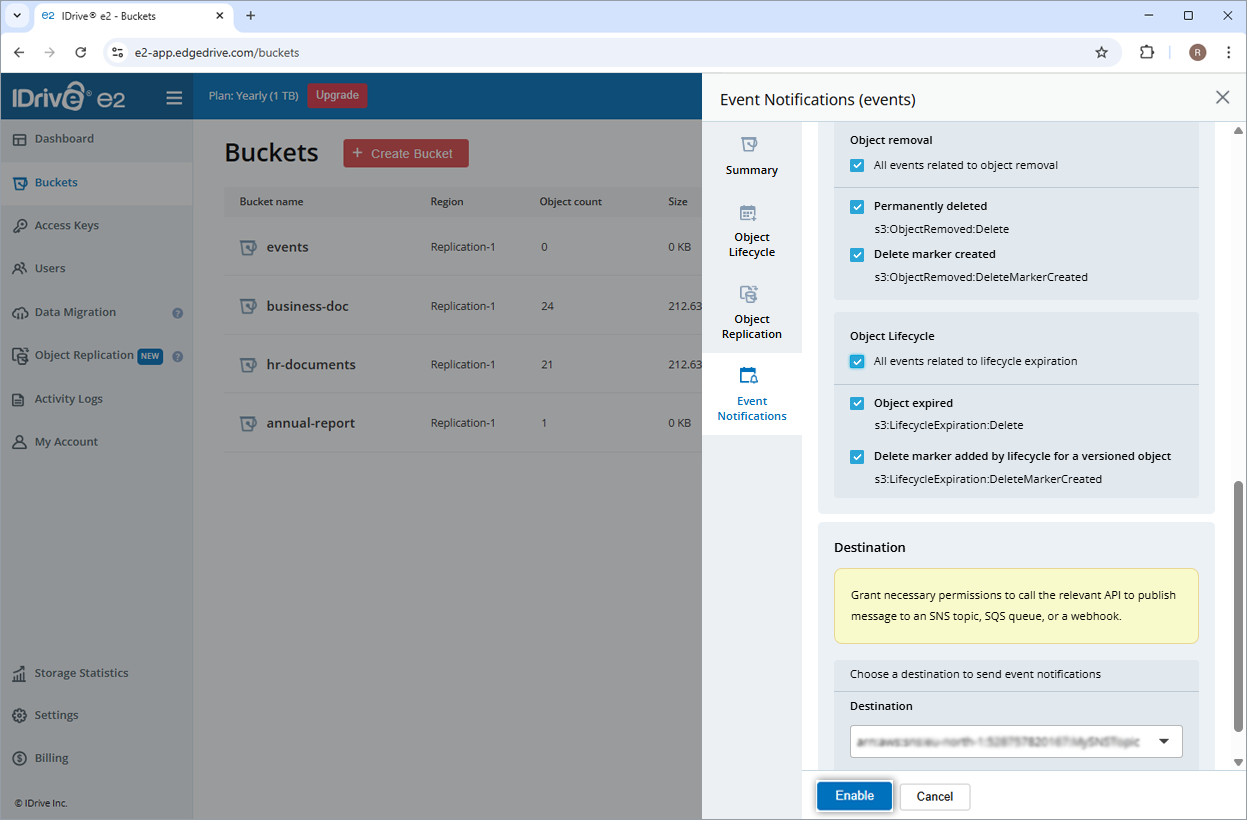Screen dimensions: 1247x820
Task: Click the hr-documents bucket icon
Action: pyautogui.click(x=249, y=365)
